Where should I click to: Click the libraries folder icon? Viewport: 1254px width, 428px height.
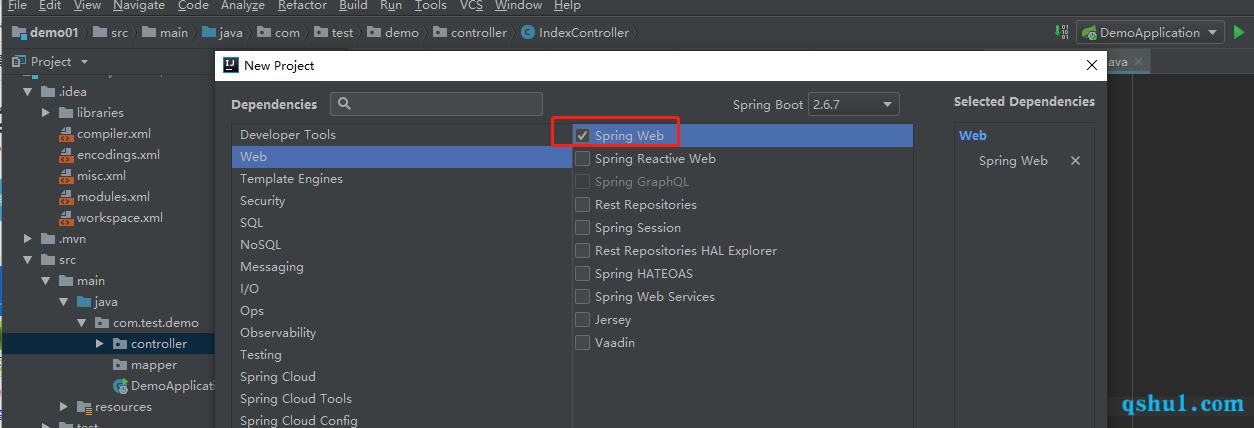66,113
